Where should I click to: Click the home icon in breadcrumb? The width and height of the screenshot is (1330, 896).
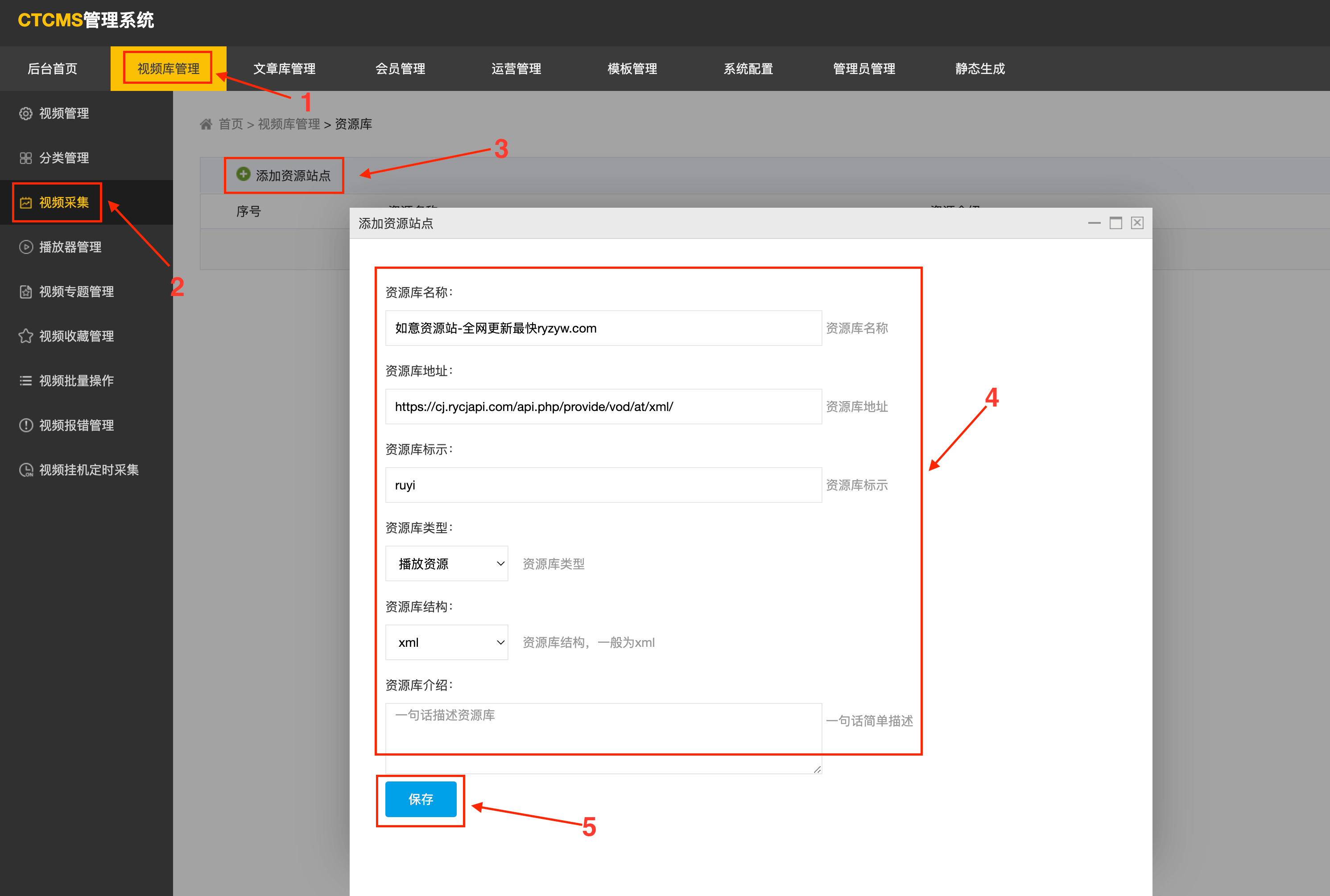(x=206, y=124)
